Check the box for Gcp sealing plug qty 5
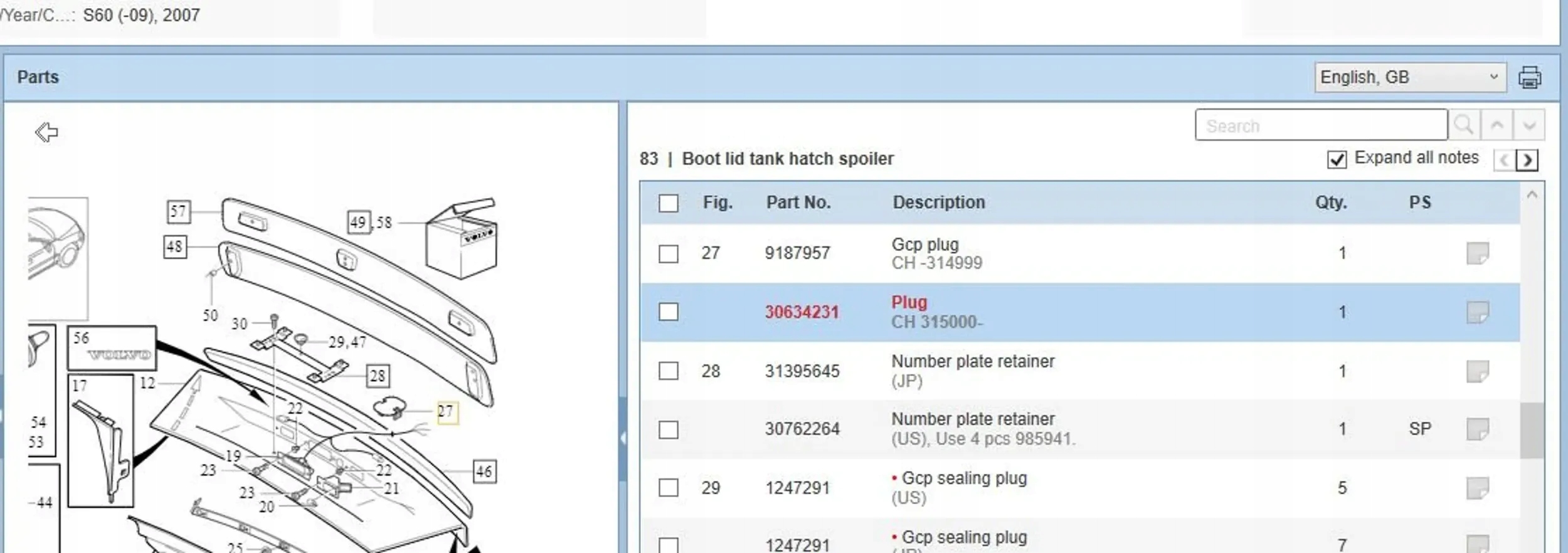Screen dimensions: 1568x553 (669, 487)
